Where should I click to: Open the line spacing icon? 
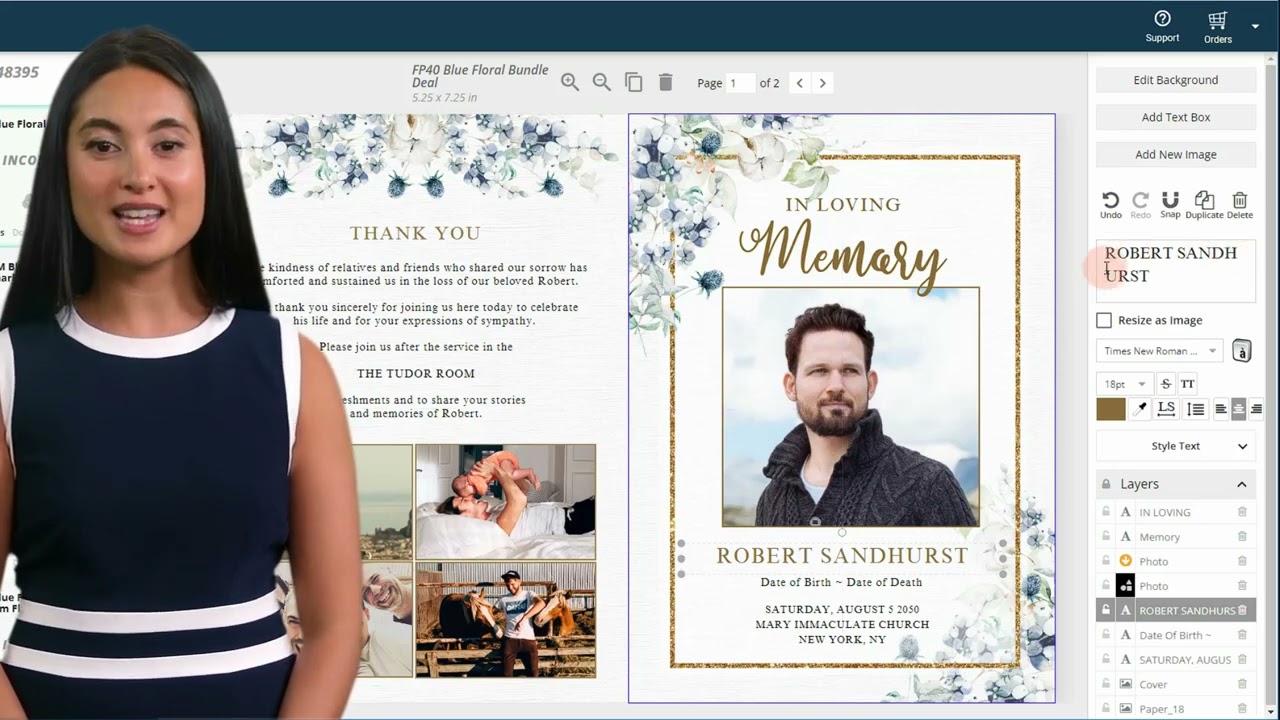[x=1195, y=409]
